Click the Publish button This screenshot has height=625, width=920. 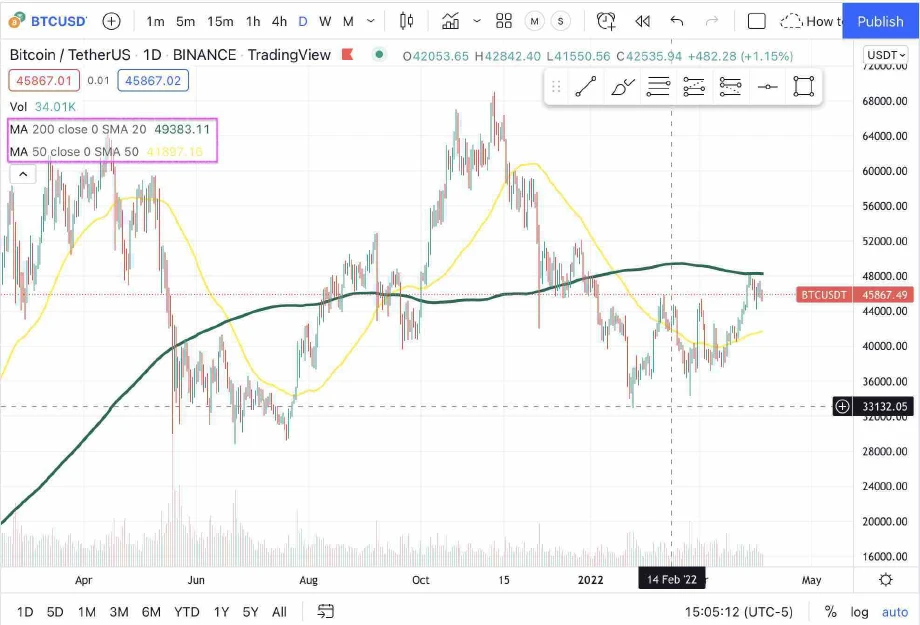(879, 21)
